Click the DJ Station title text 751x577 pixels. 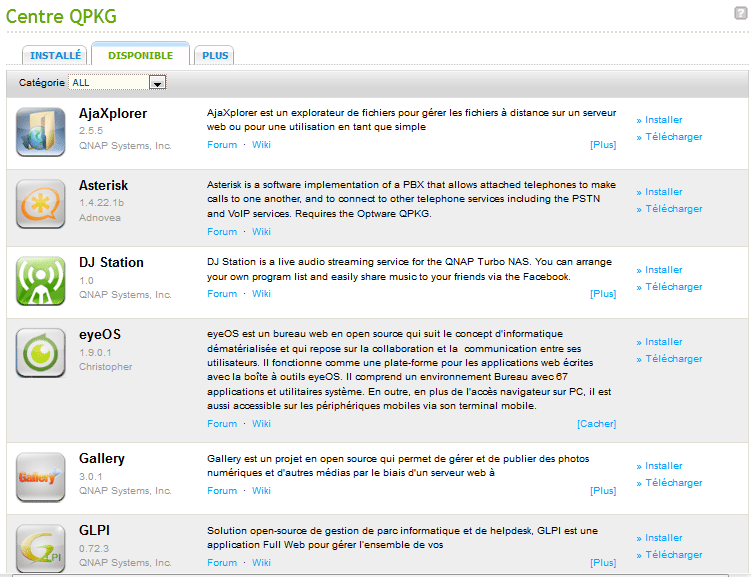coord(111,262)
